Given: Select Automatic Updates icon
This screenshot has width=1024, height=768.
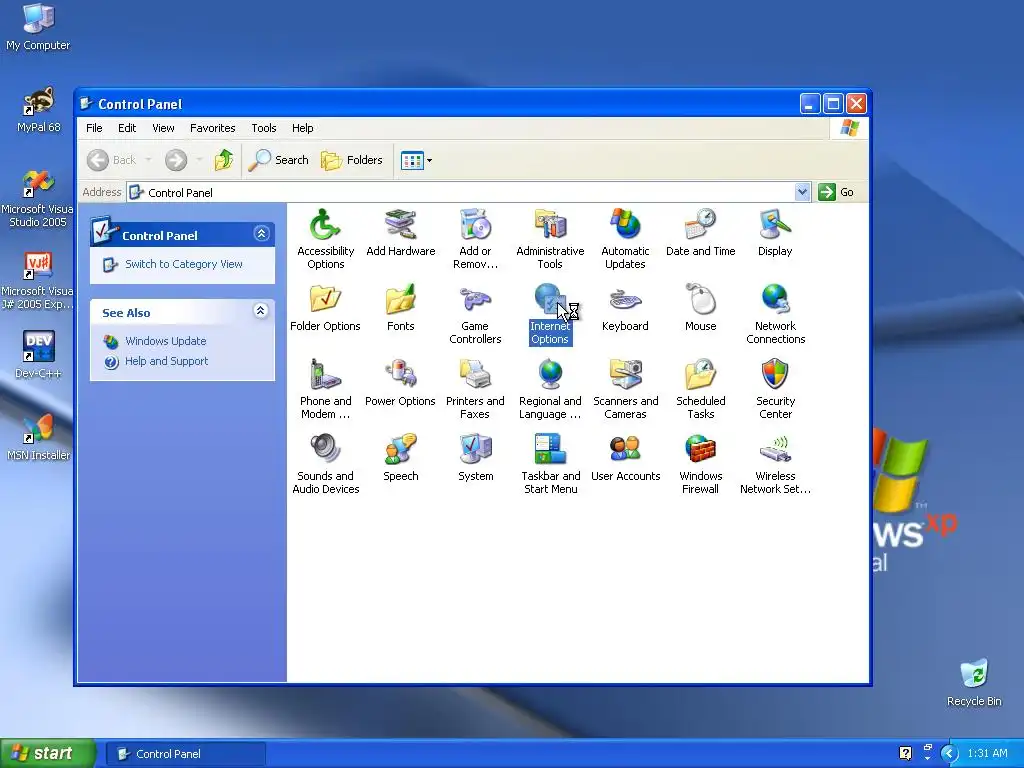Looking at the screenshot, I should click(x=625, y=225).
